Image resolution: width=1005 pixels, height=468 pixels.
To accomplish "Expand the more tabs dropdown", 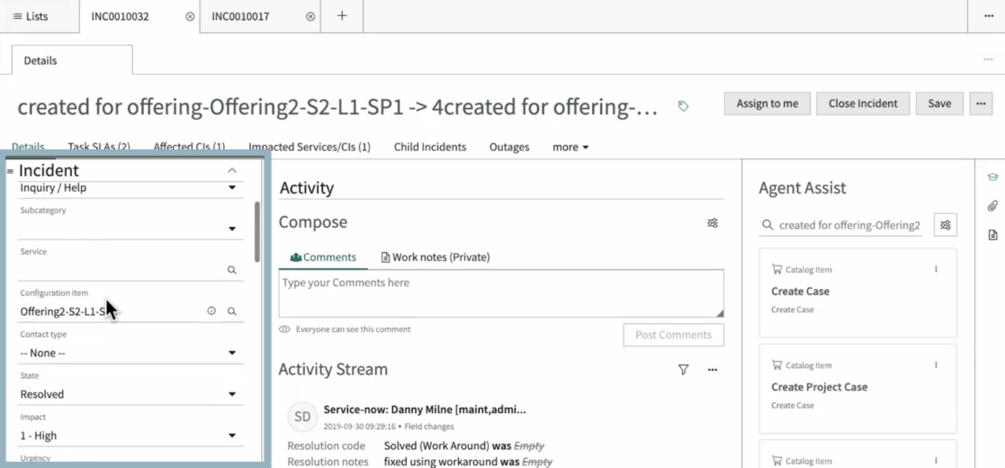I will pyautogui.click(x=570, y=147).
